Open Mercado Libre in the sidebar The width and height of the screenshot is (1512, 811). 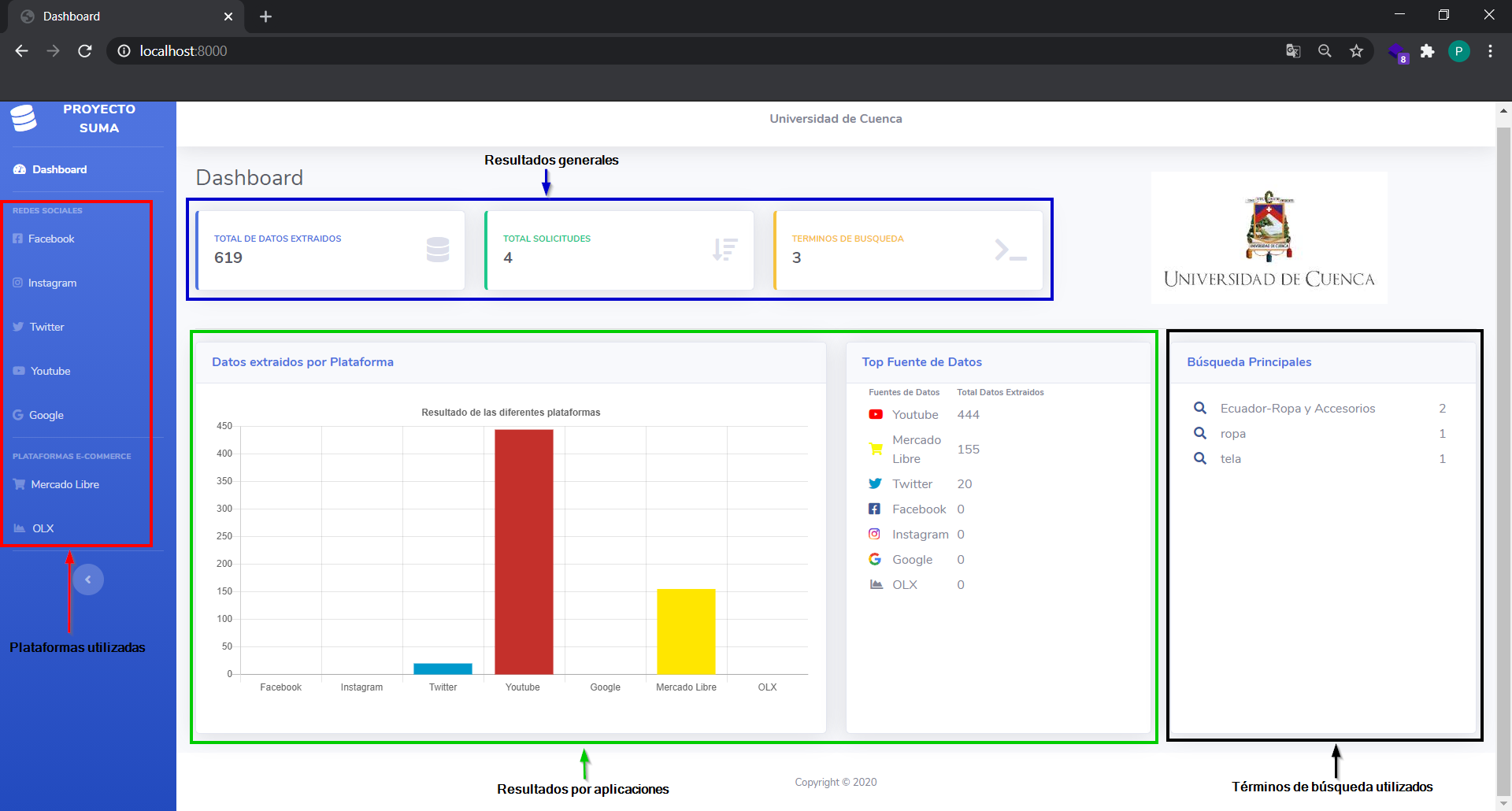(56, 484)
